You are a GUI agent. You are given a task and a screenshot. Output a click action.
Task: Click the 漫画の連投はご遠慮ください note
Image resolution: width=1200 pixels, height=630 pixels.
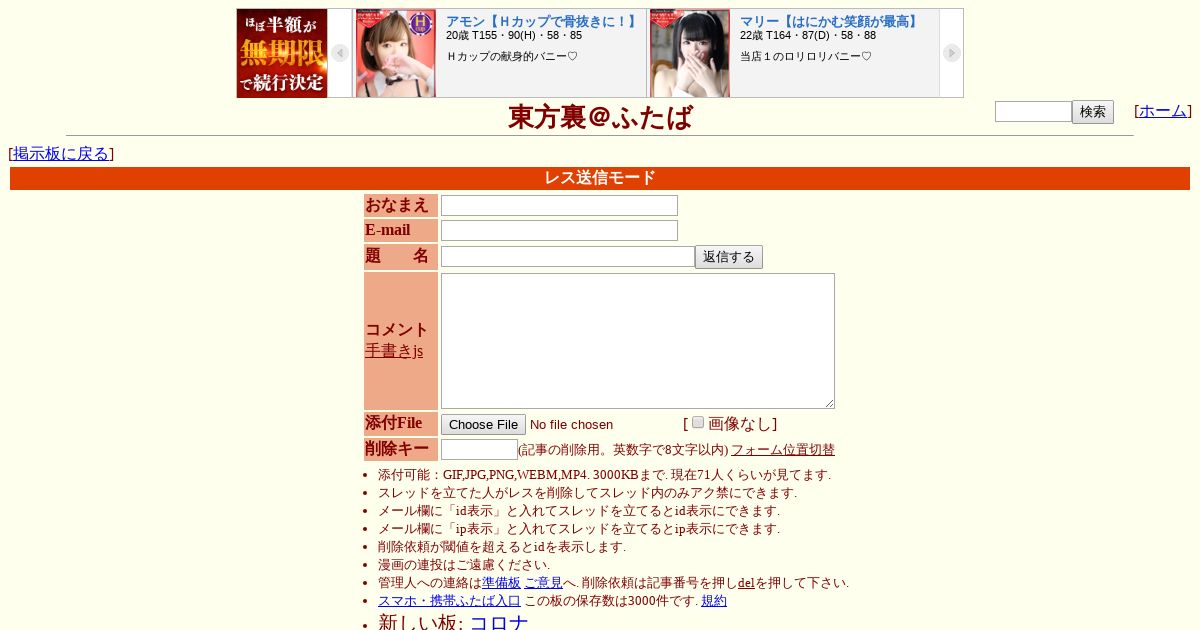464,565
